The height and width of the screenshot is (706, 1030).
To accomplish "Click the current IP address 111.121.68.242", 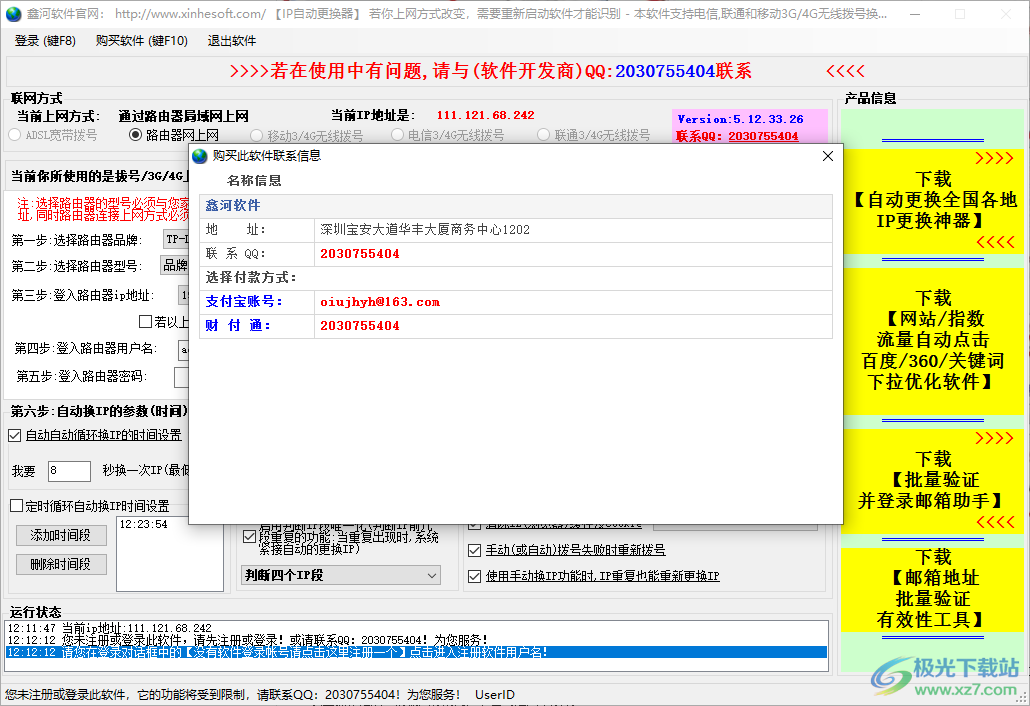I will click(x=485, y=115).
